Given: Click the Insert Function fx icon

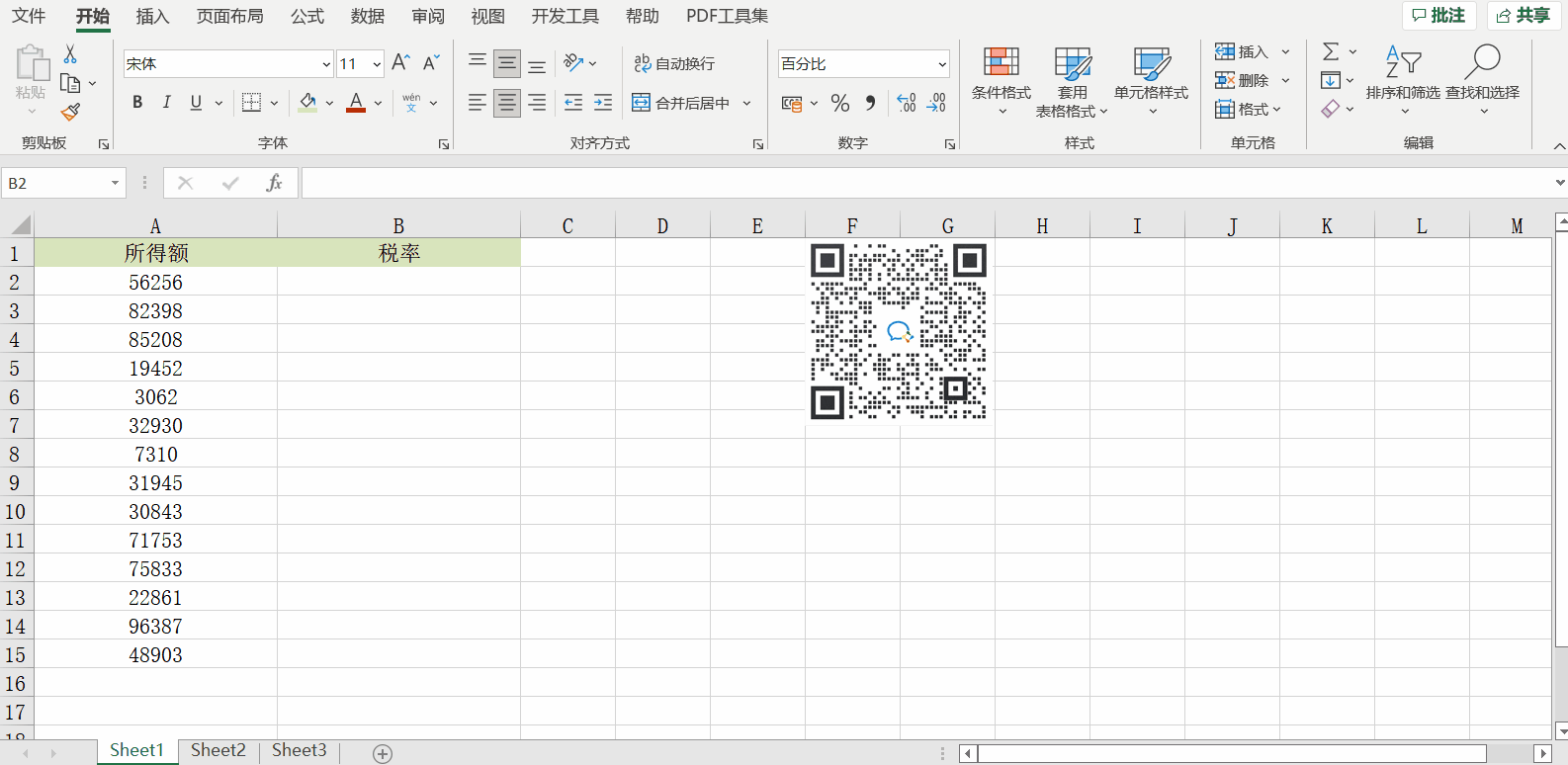Looking at the screenshot, I should pyautogui.click(x=274, y=183).
